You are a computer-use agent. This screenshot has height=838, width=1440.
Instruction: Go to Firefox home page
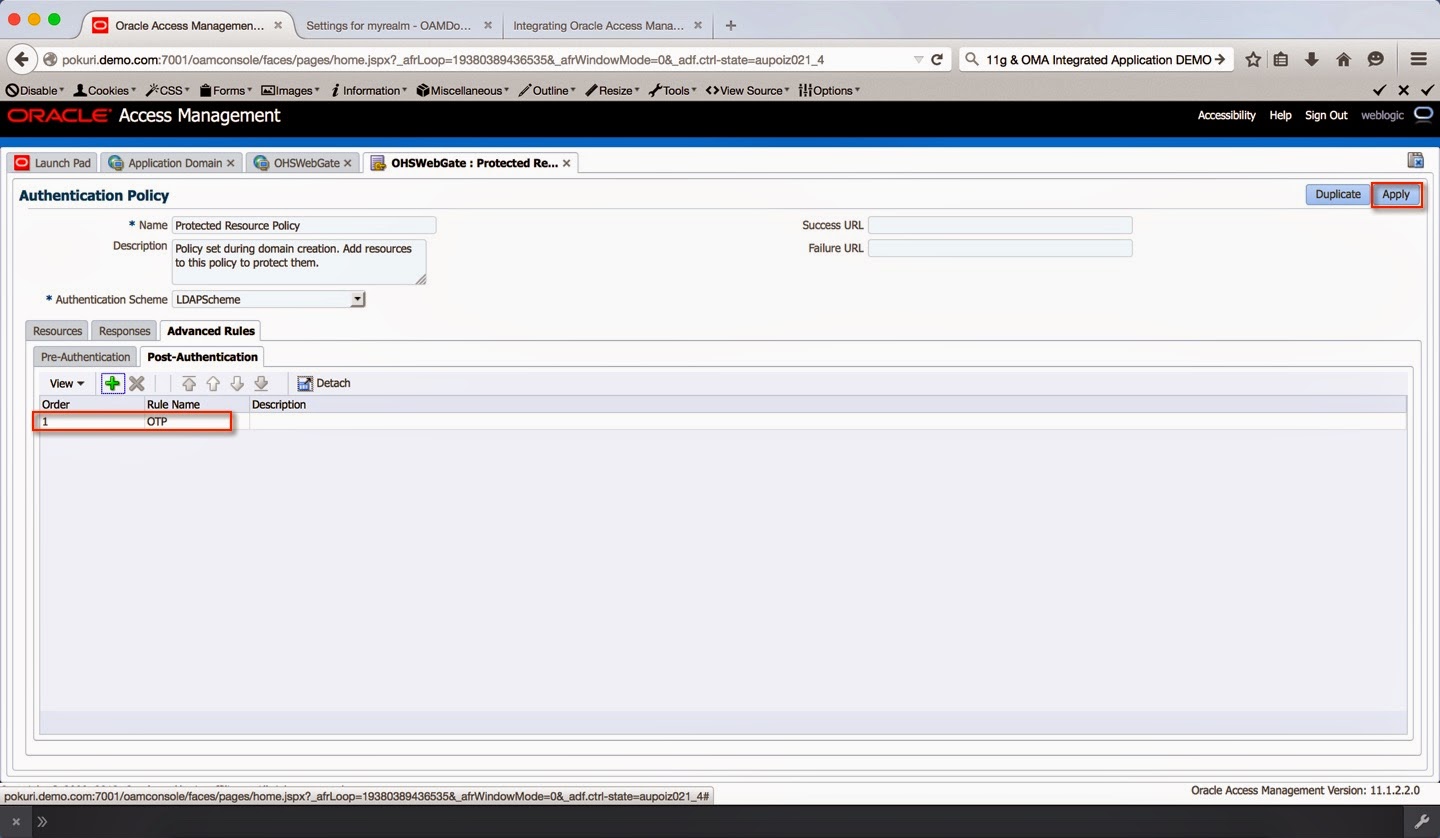click(x=1343, y=59)
